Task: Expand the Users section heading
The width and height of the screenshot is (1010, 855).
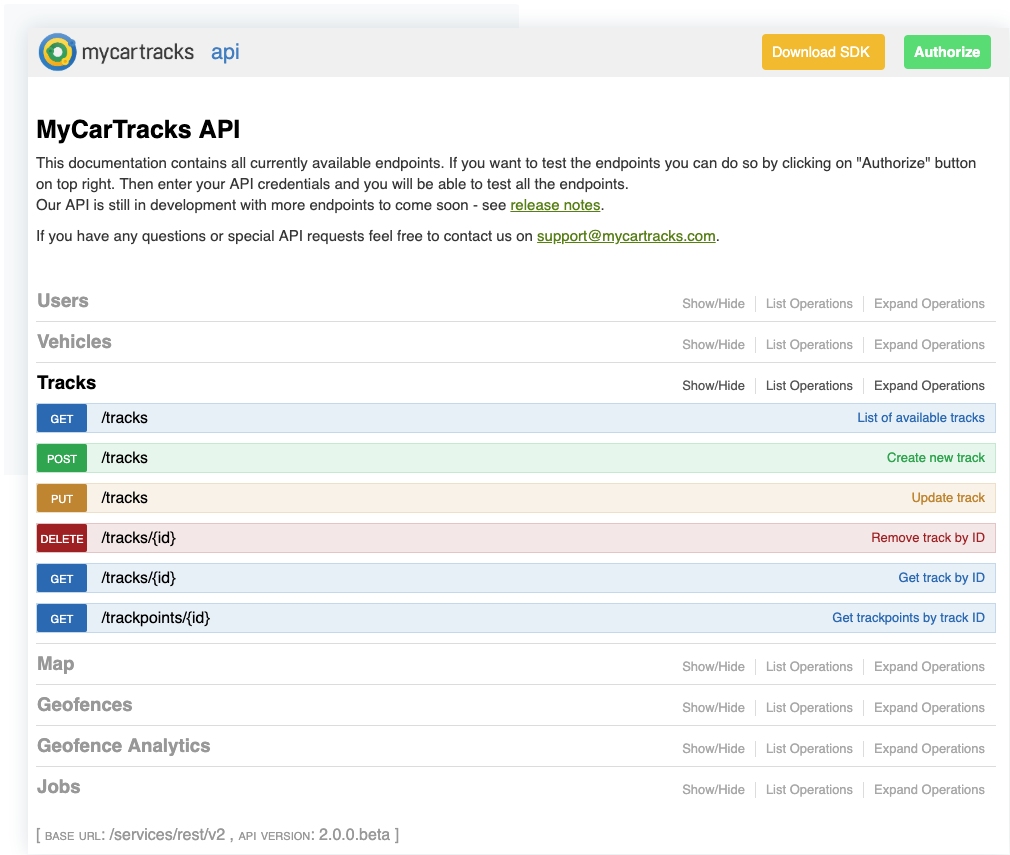Action: (x=62, y=301)
